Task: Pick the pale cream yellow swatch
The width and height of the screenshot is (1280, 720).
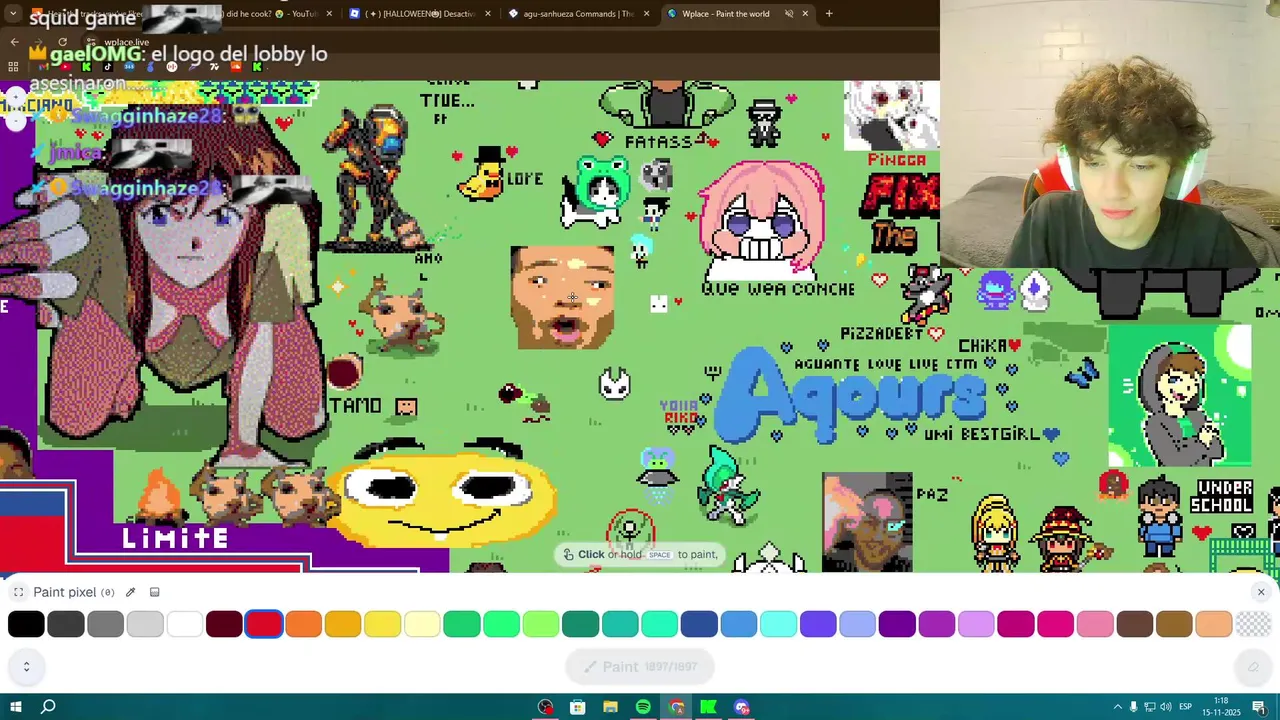Action: point(422,624)
